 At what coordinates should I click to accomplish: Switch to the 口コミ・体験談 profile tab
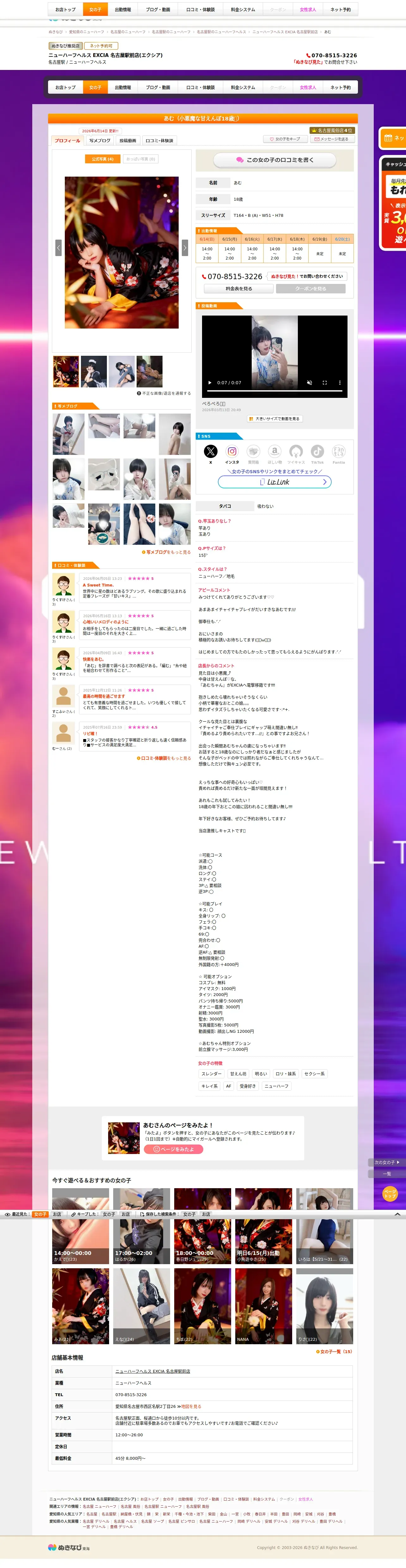pos(159,141)
